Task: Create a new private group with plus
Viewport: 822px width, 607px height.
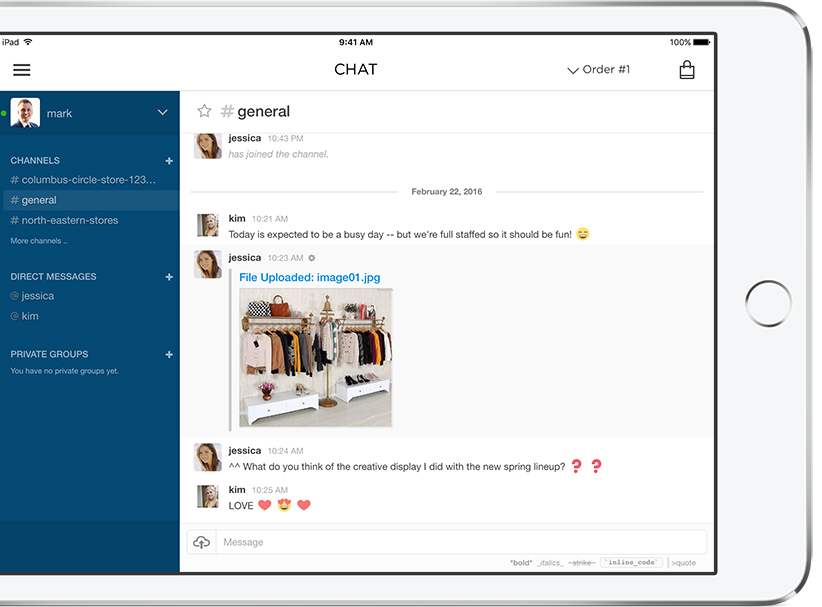Action: (169, 355)
